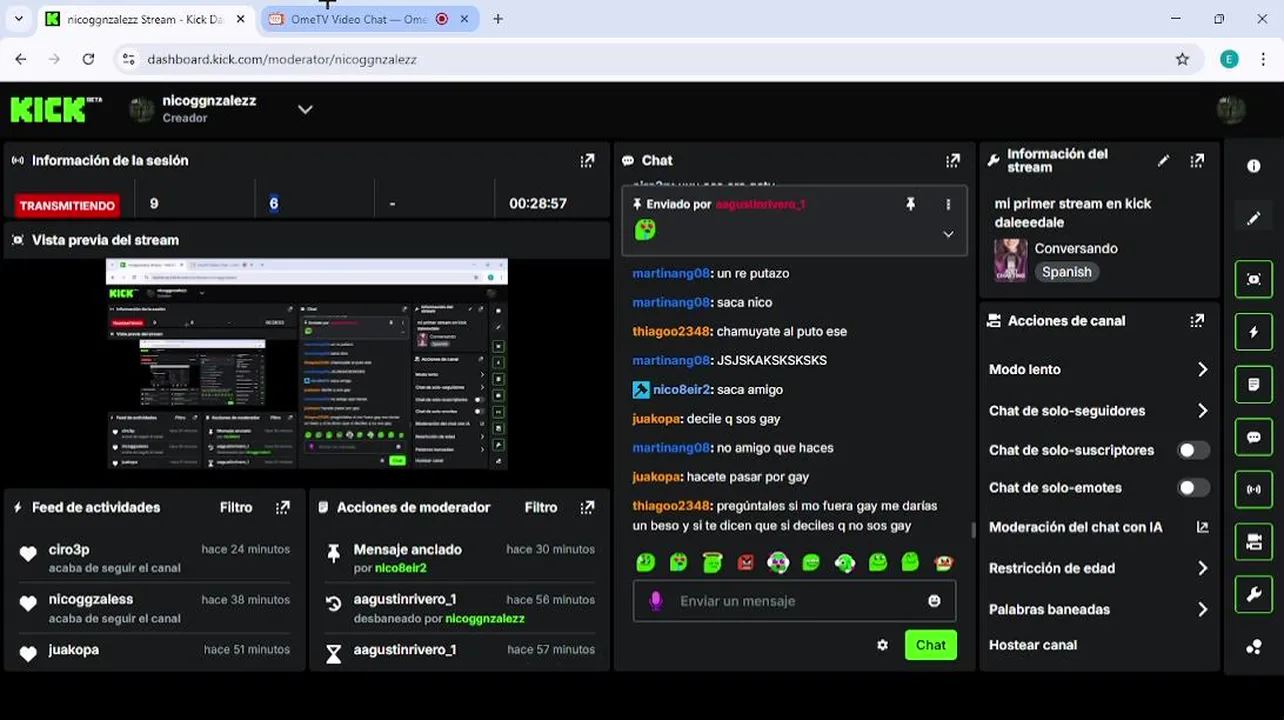
Task: Open the pinned message three-dot menu
Action: click(x=948, y=204)
